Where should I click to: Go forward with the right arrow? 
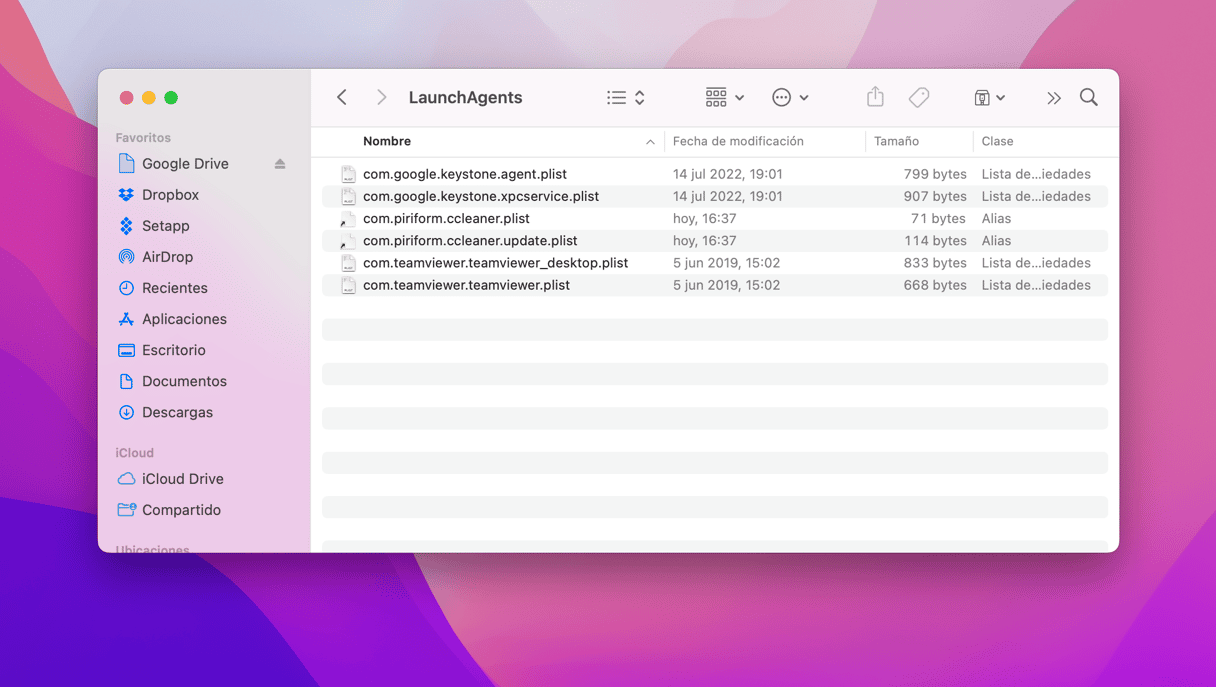coord(381,97)
